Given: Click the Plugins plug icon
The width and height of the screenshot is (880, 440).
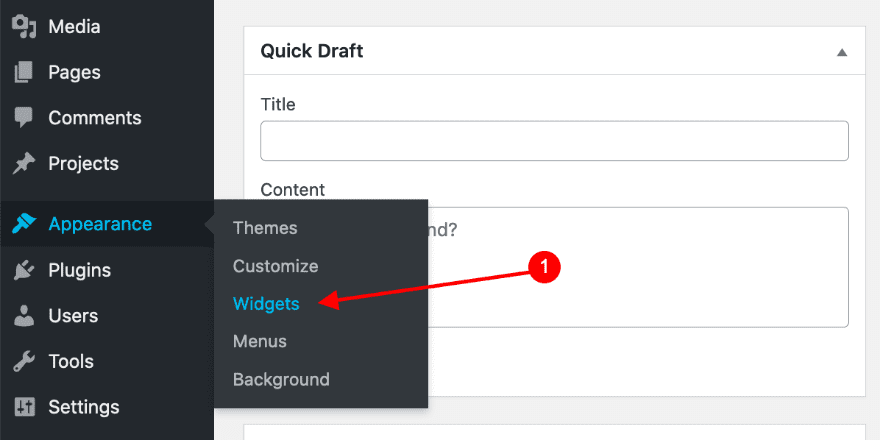Looking at the screenshot, I should [24, 270].
